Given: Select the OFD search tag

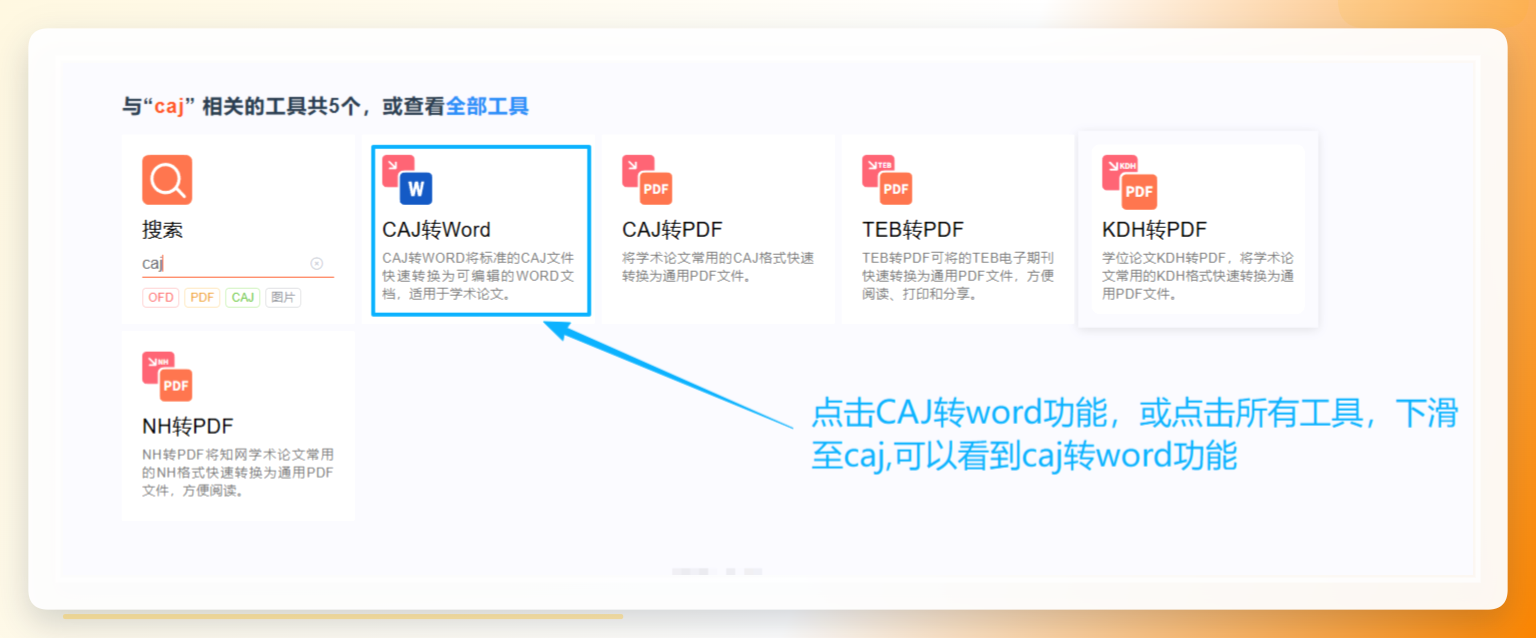Looking at the screenshot, I should pos(160,297).
